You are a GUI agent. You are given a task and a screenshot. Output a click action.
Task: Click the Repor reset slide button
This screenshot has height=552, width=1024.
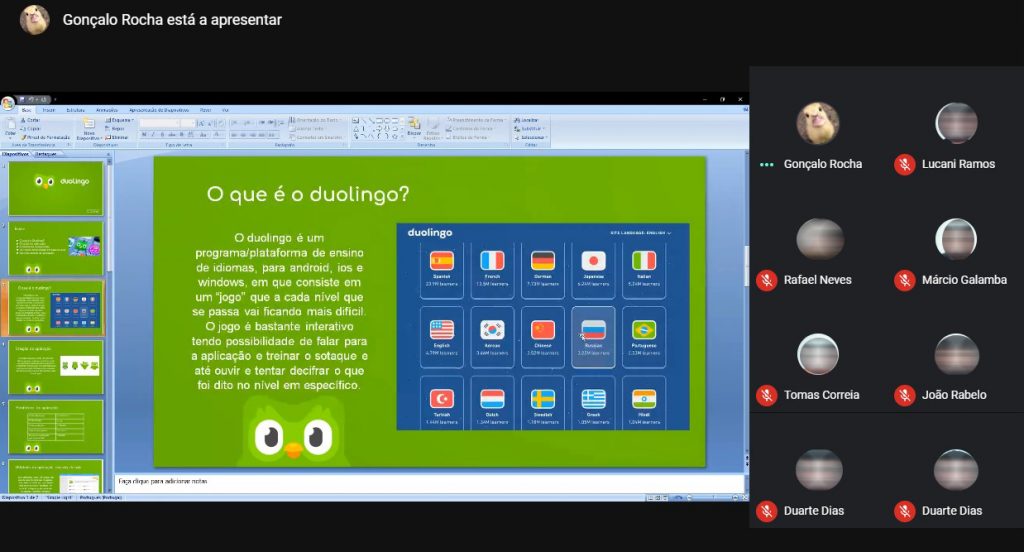pos(118,128)
